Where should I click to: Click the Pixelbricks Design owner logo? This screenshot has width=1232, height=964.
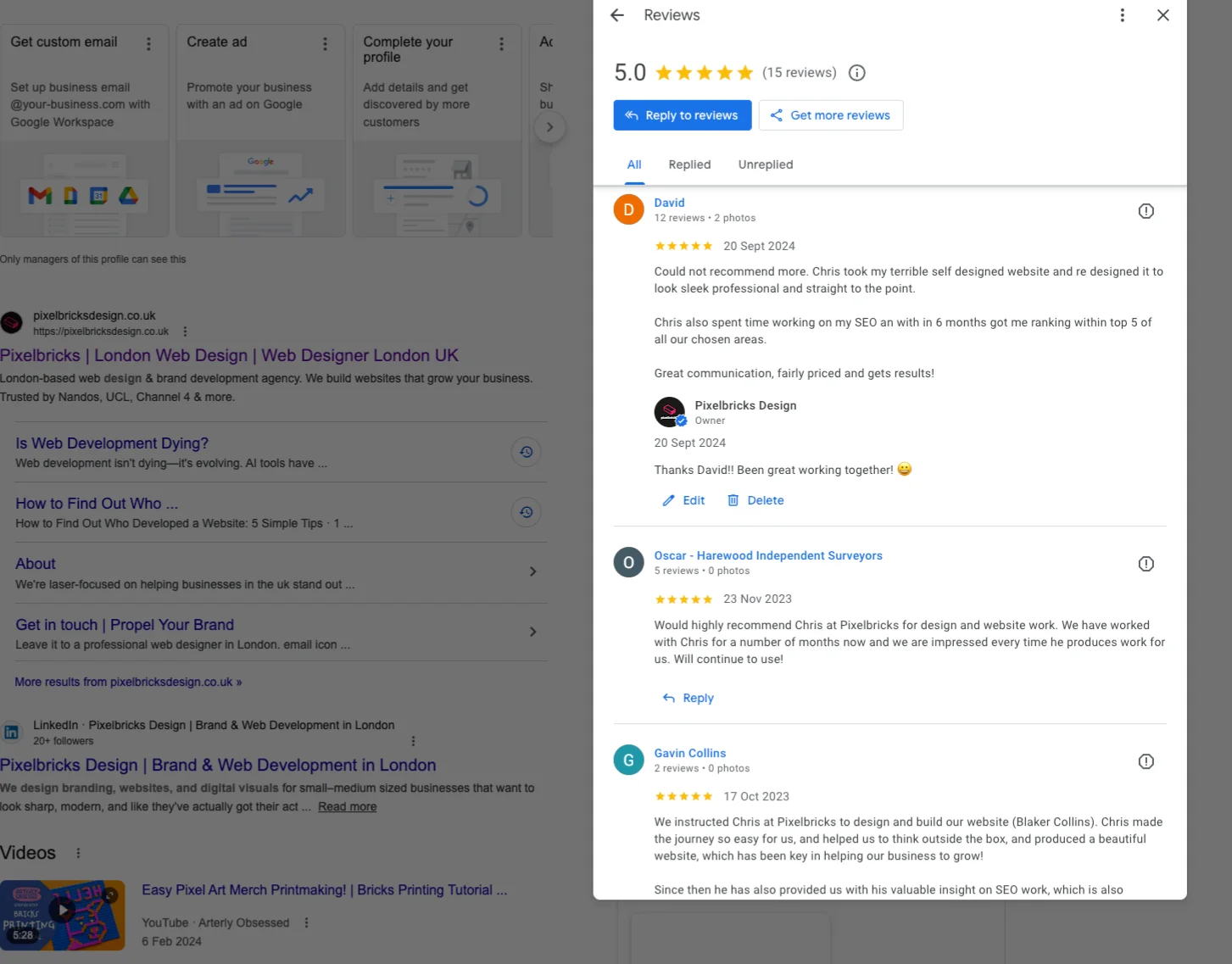(670, 412)
